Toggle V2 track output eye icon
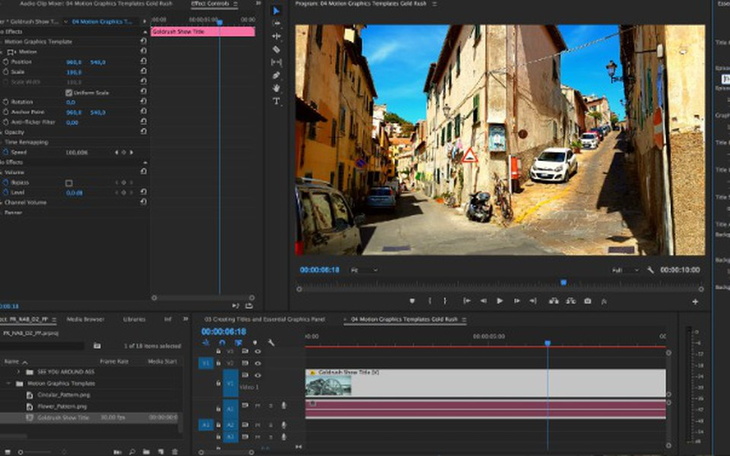Viewport: 730px width, 456px height. point(257,363)
